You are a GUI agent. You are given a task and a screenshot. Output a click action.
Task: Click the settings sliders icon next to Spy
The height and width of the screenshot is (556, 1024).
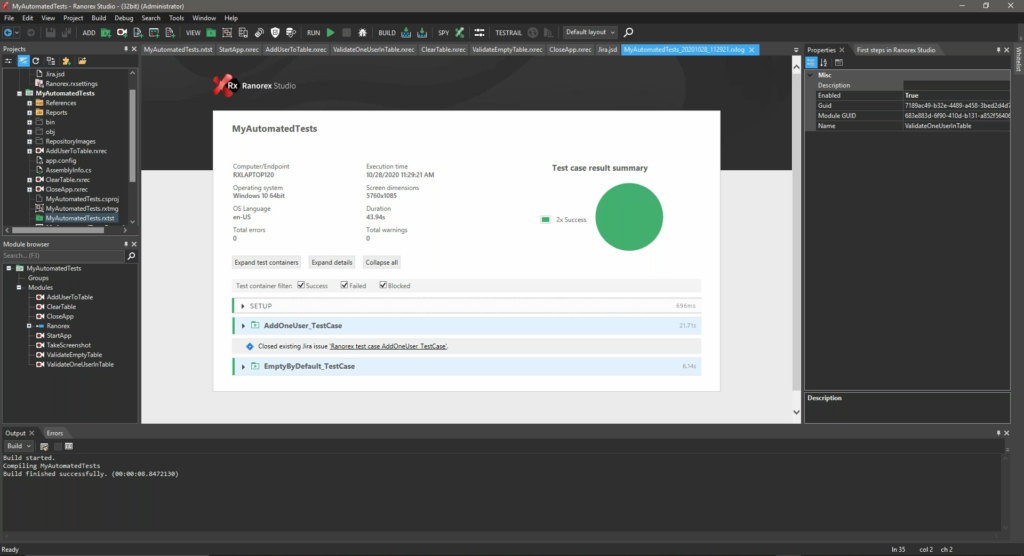click(x=479, y=32)
